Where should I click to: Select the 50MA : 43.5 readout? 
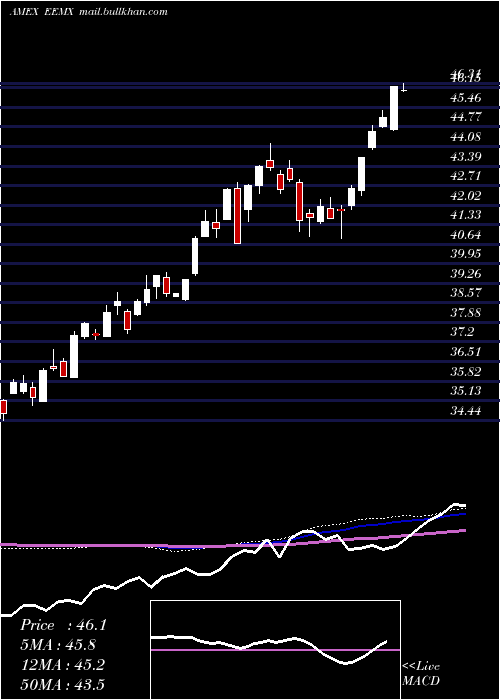[63, 684]
